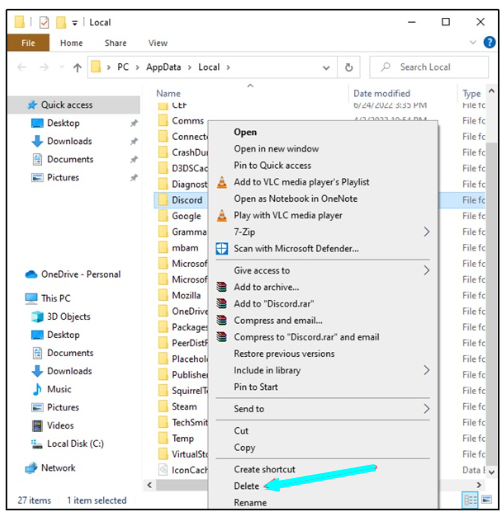504x523 pixels.
Task: Open the address bar history dropdown
Action: [326, 68]
